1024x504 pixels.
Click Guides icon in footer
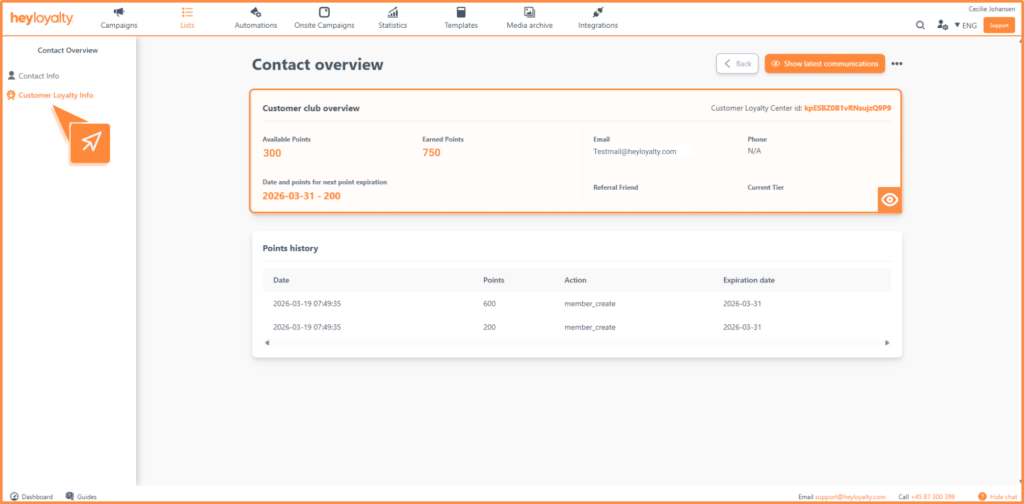tap(70, 496)
